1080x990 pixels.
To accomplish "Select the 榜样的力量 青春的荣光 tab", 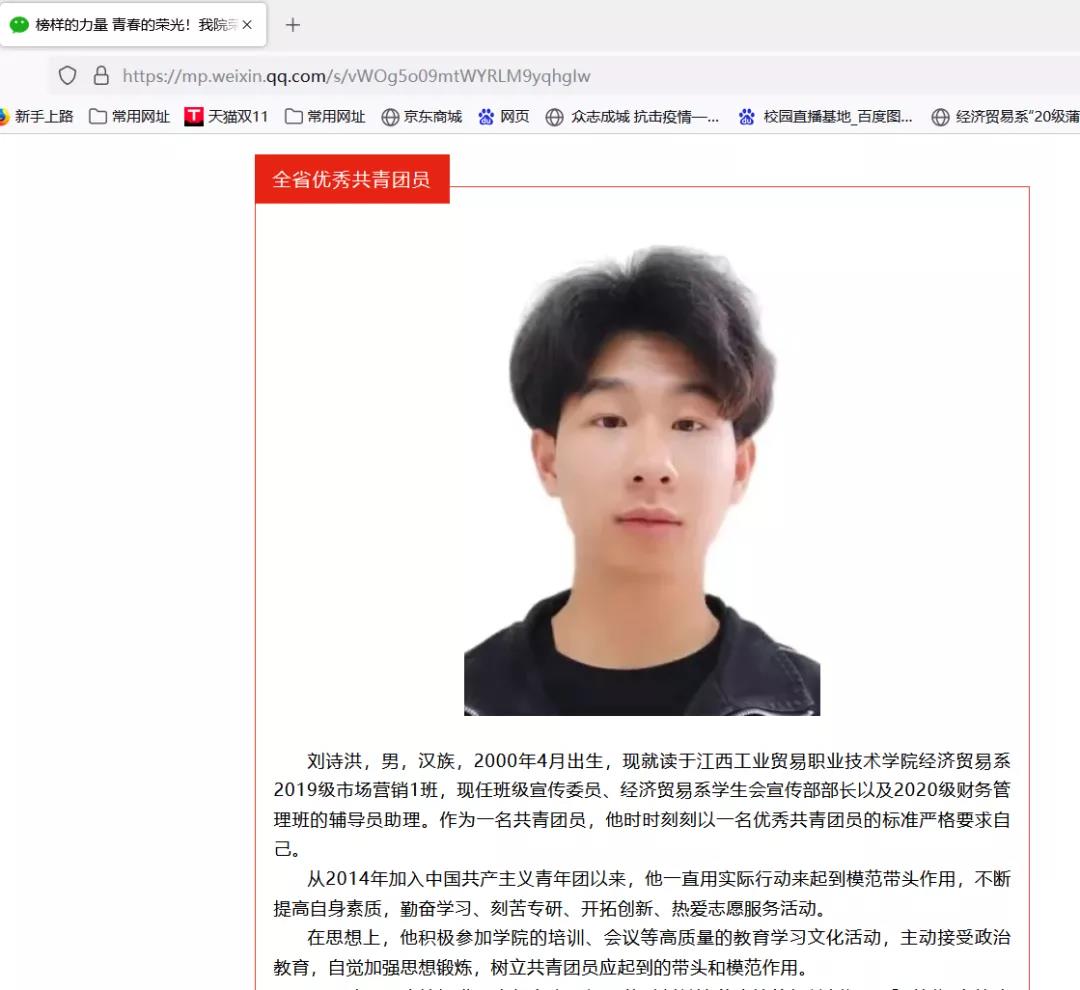I will [x=133, y=25].
